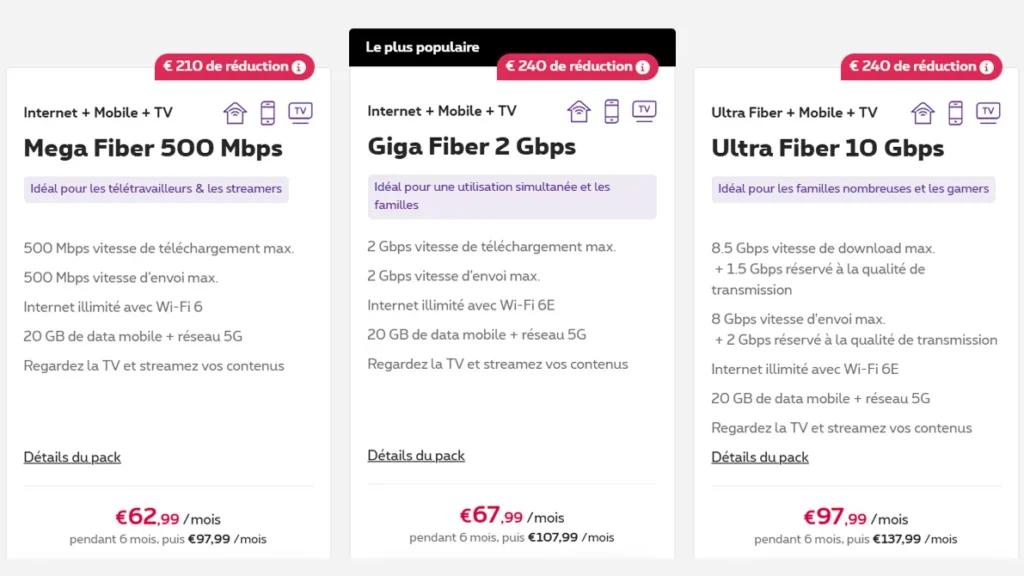Open info icon on € 210 de réduction badge

299,67
